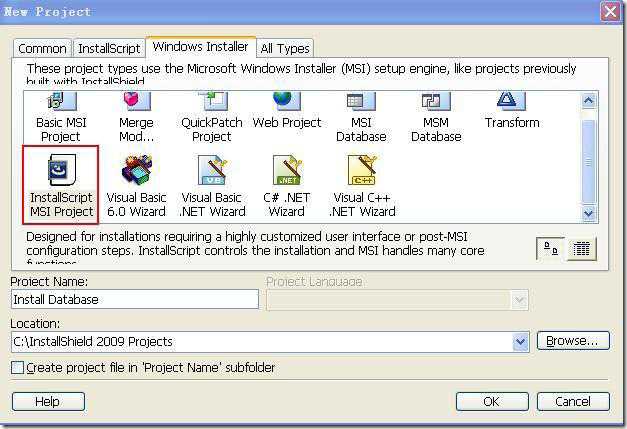
Task: Expand the Location dropdown list
Action: pos(520,342)
